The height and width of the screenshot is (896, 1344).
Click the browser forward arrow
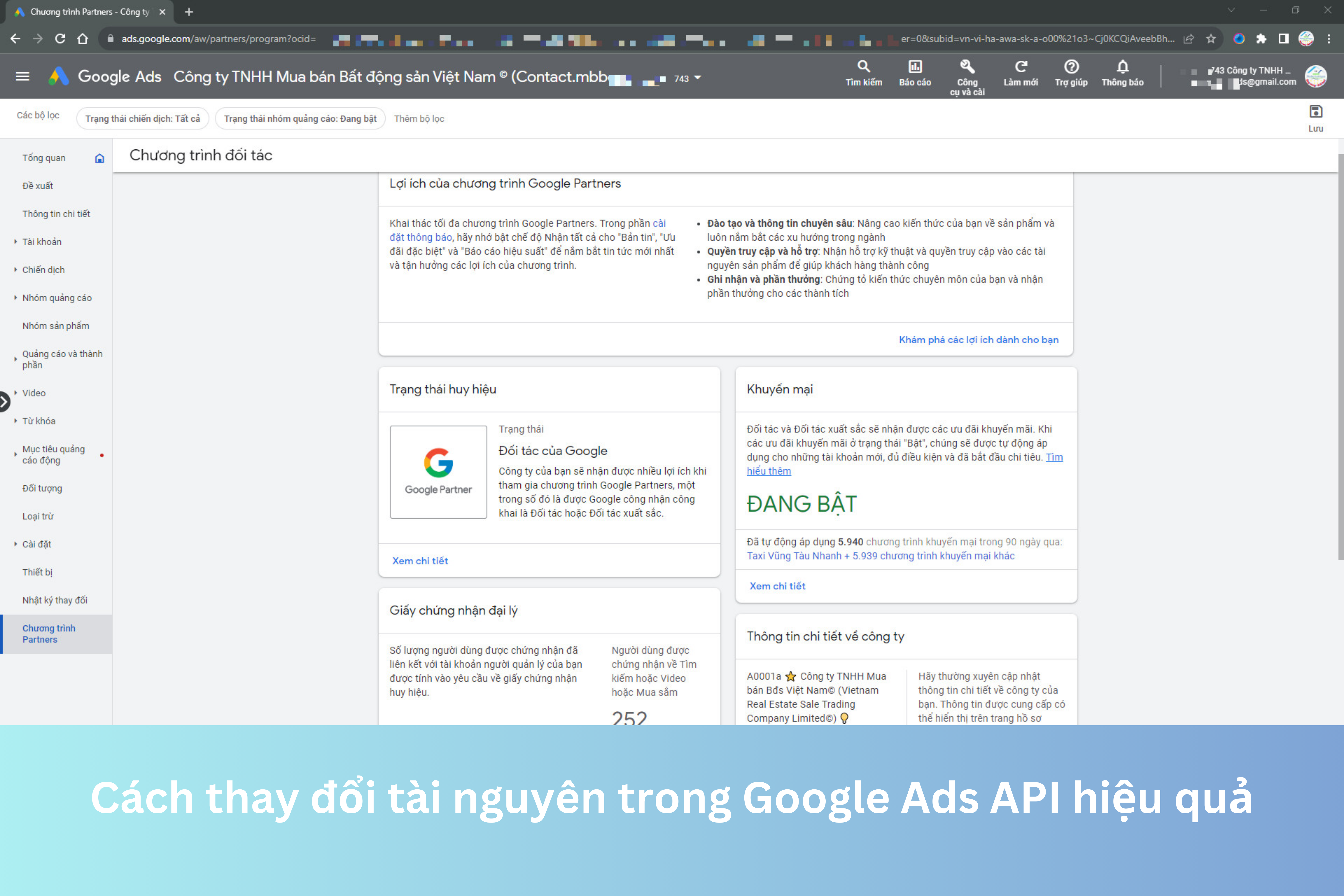(38, 39)
